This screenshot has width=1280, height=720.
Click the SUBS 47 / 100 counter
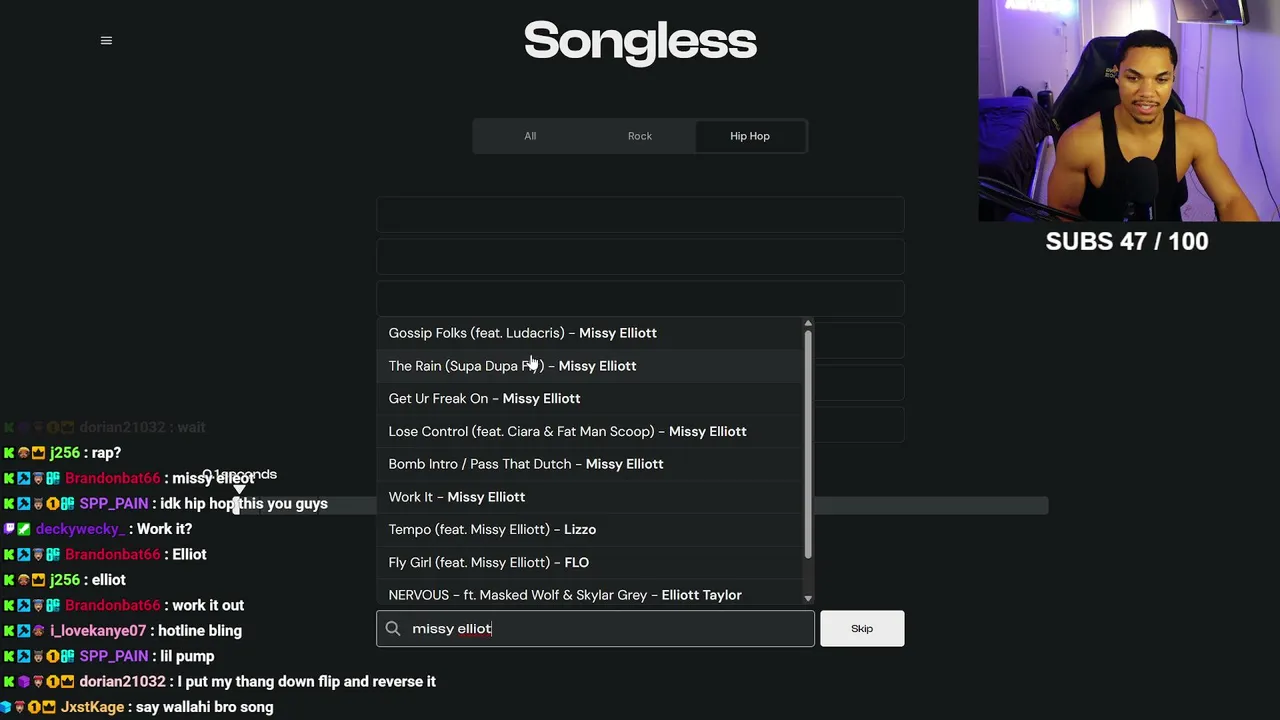[x=1127, y=241]
